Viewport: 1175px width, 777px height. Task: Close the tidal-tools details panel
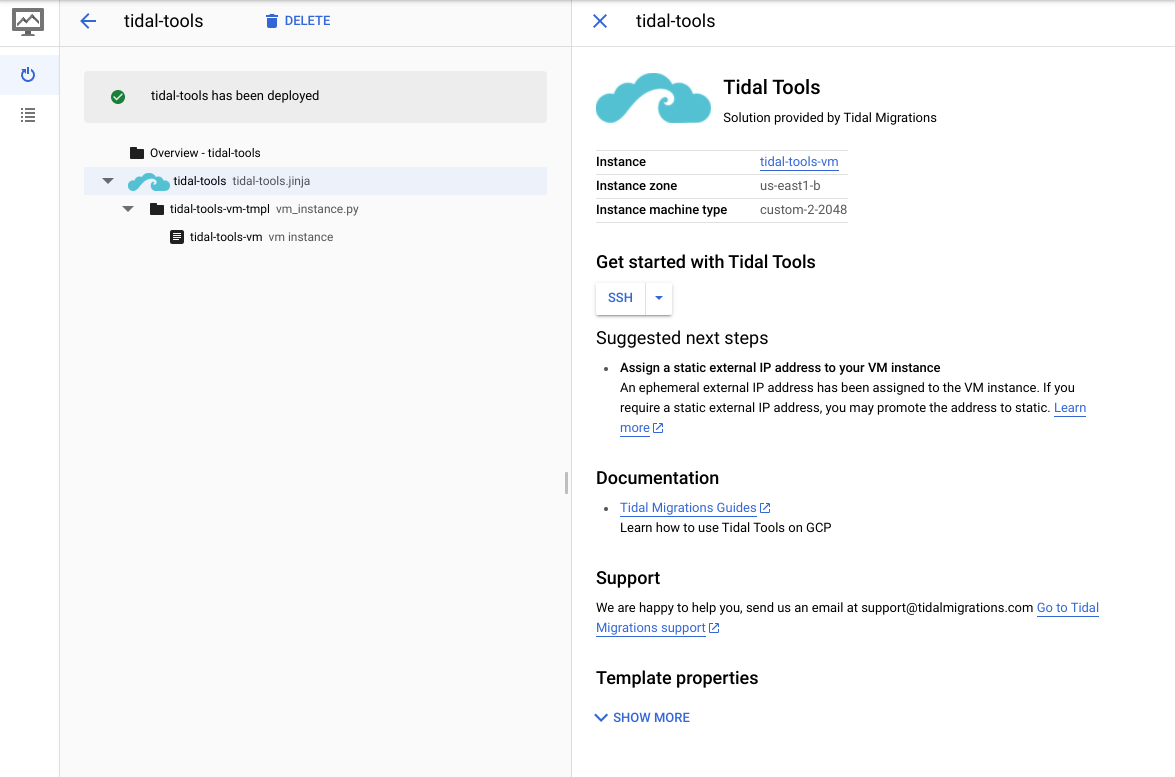(x=600, y=21)
